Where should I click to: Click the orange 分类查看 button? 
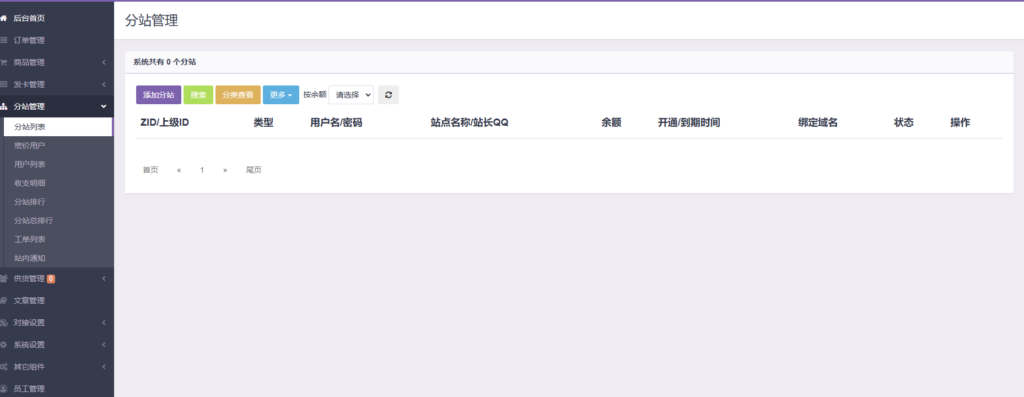[x=238, y=95]
